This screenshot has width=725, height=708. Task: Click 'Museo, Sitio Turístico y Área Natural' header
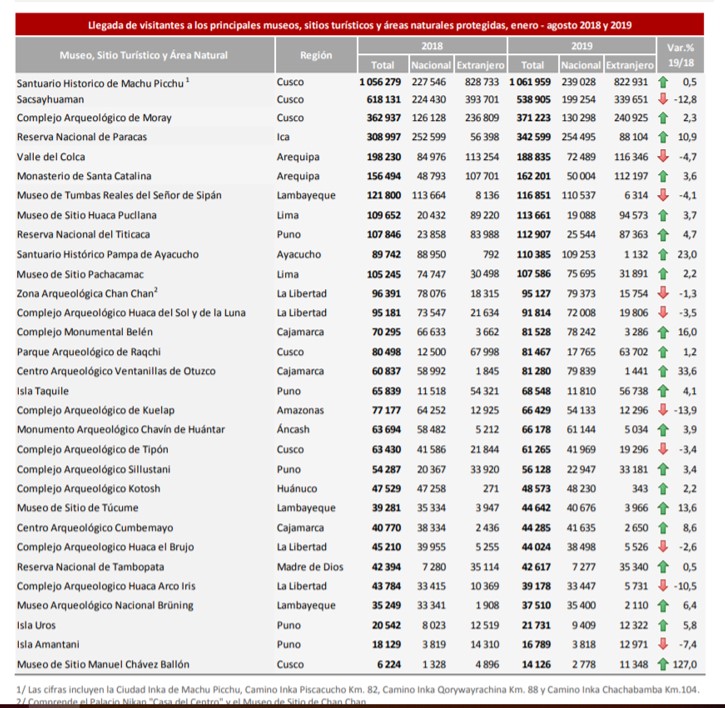pos(144,55)
